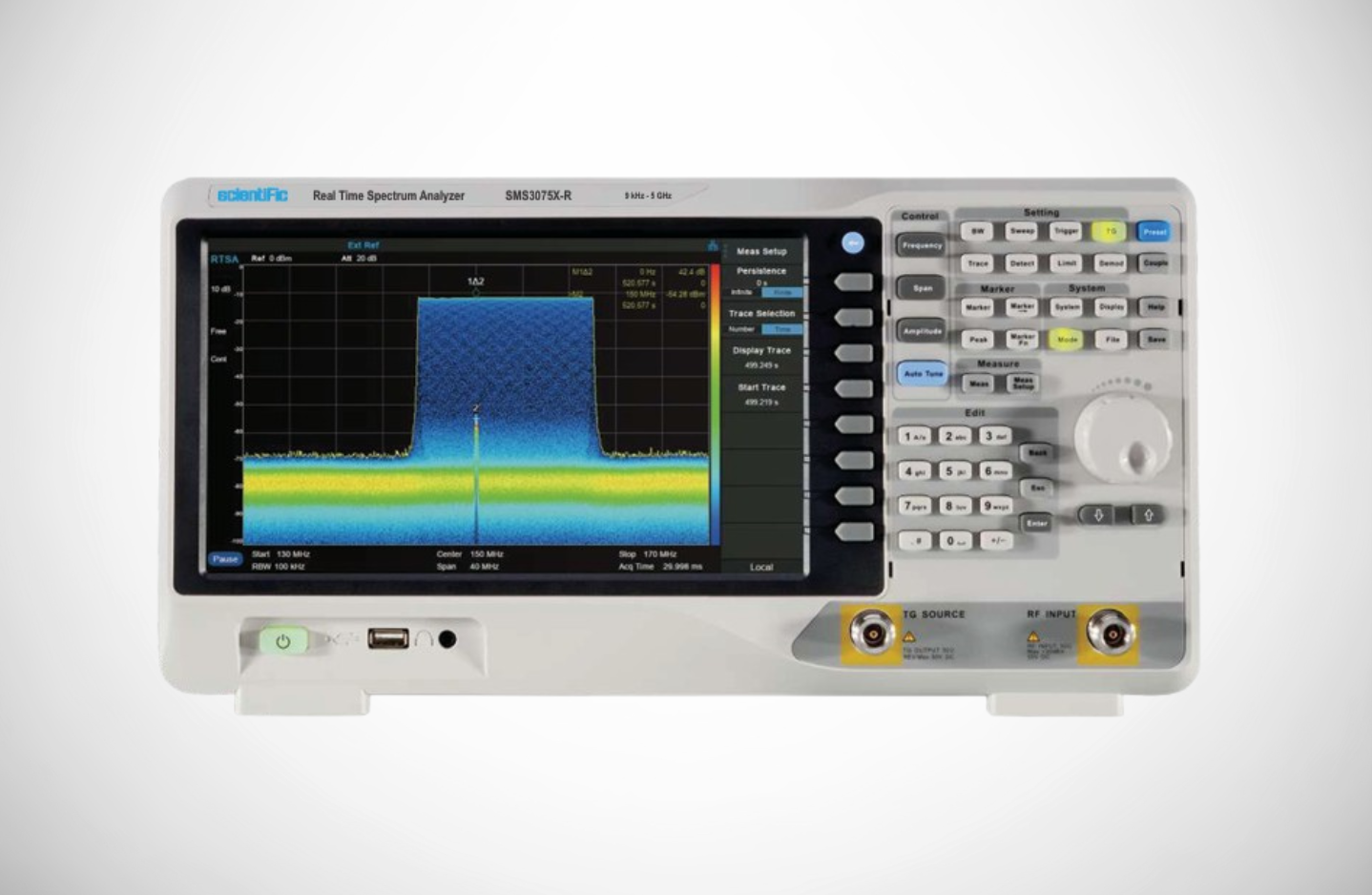Tap numeric key 0
Image resolution: width=1372 pixels, height=895 pixels.
pos(955,541)
